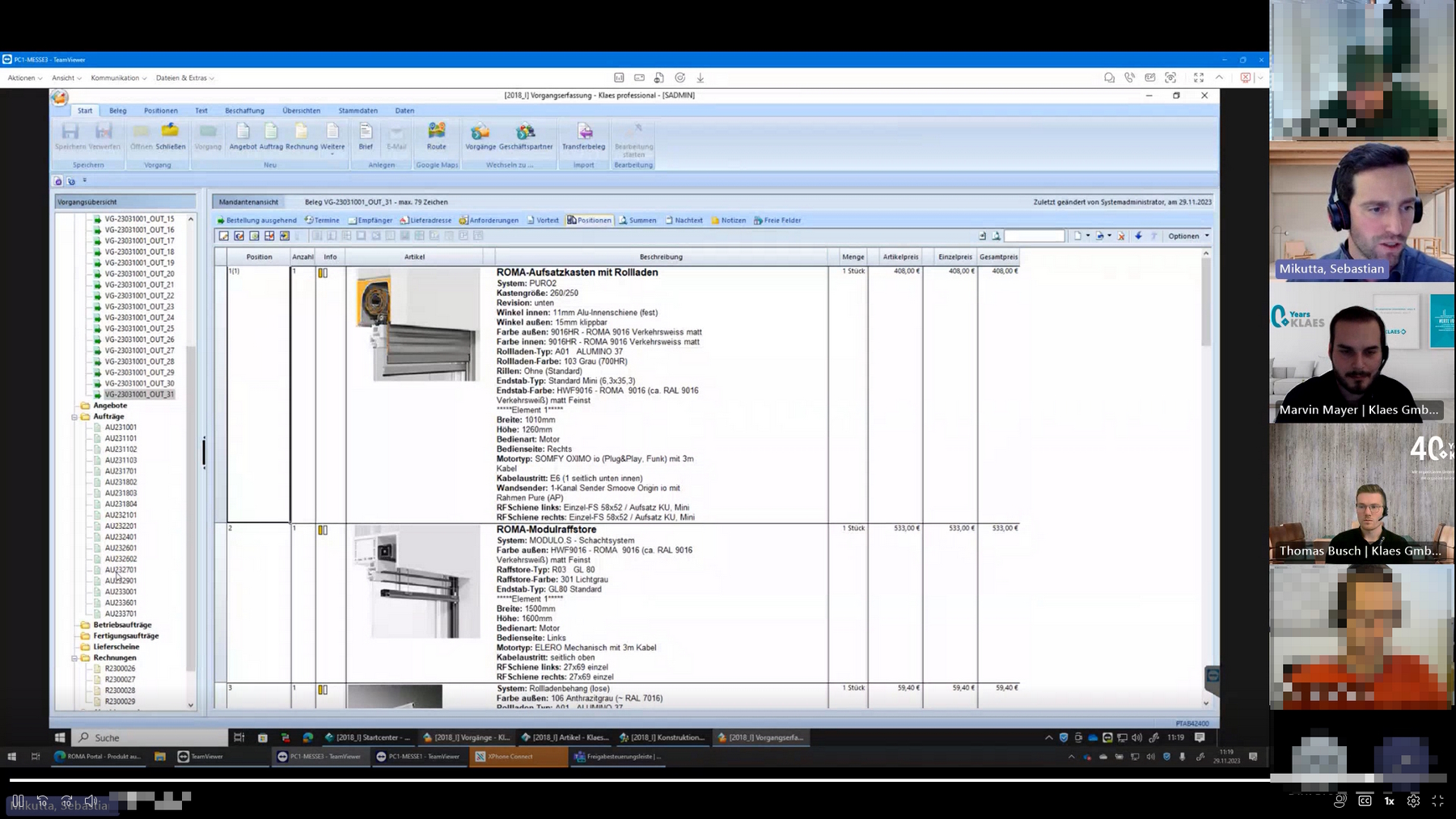Click the Transferbeleg import icon
The image size is (1456, 819).
[x=584, y=136]
